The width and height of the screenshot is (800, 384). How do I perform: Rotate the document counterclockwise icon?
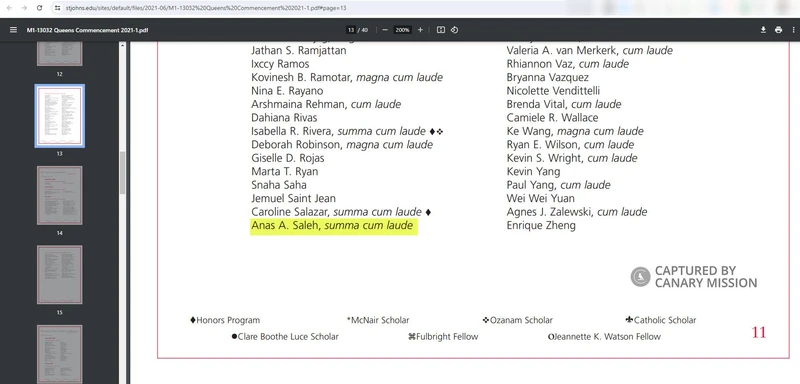455,30
